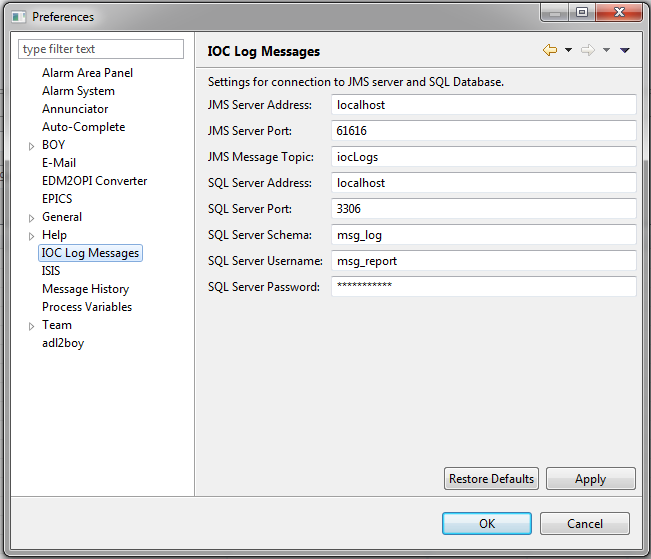Open E-Mail preferences
Screen dimensions: 651x559
[59, 163]
